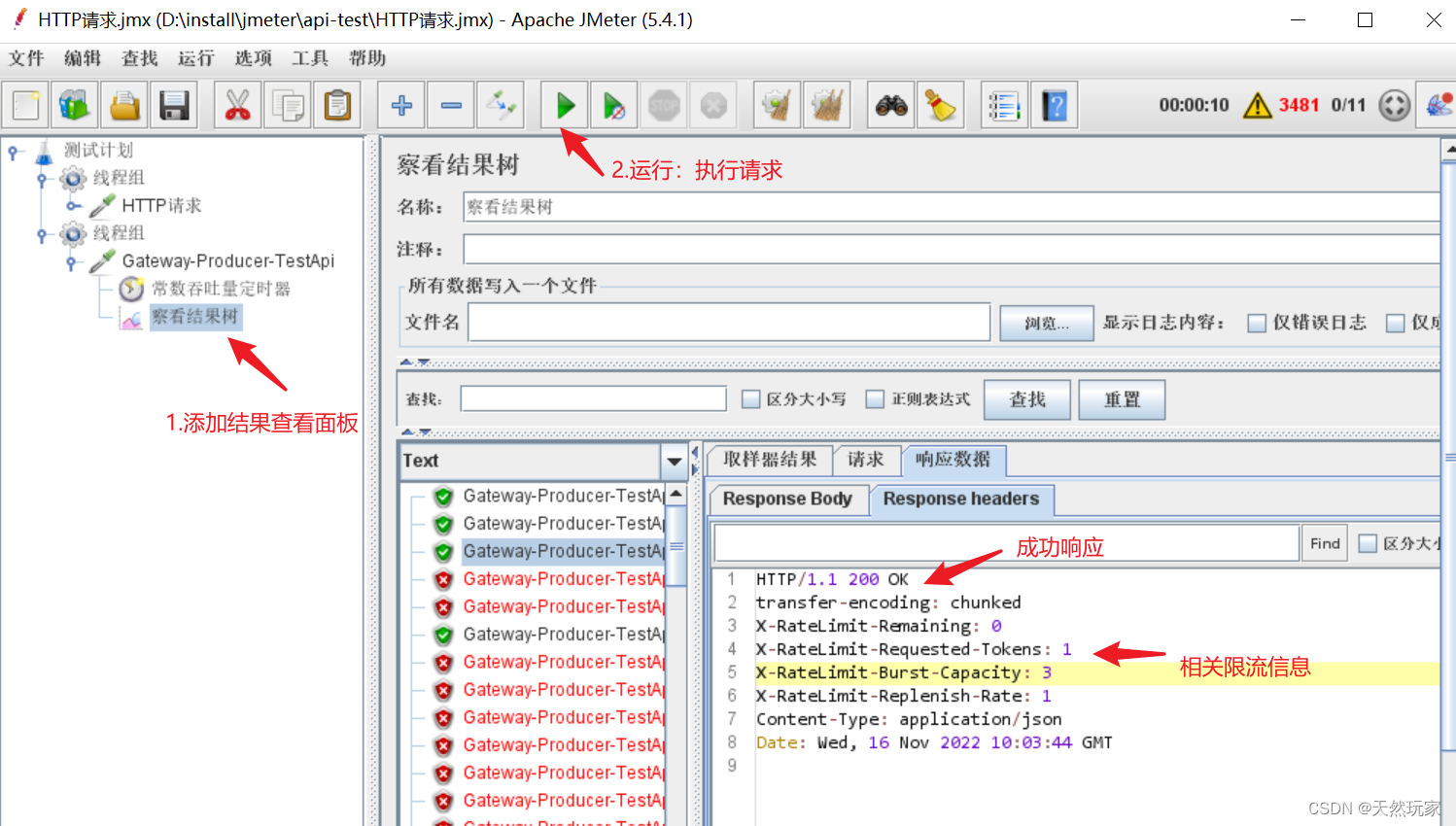The image size is (1456, 826).
Task: Save the test plan with floppy icon
Action: click(174, 105)
